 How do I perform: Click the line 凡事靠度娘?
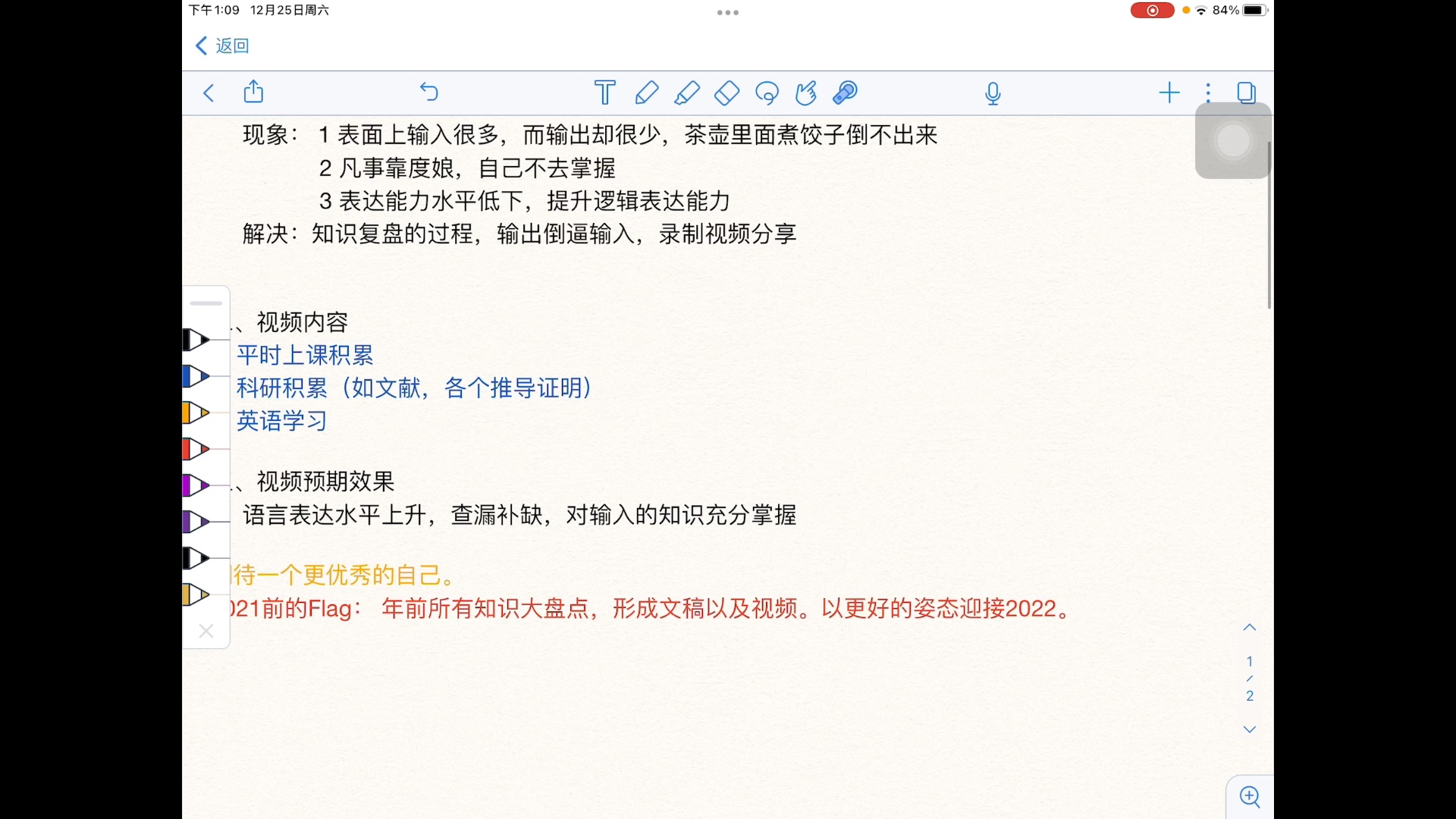pyautogui.click(x=467, y=168)
